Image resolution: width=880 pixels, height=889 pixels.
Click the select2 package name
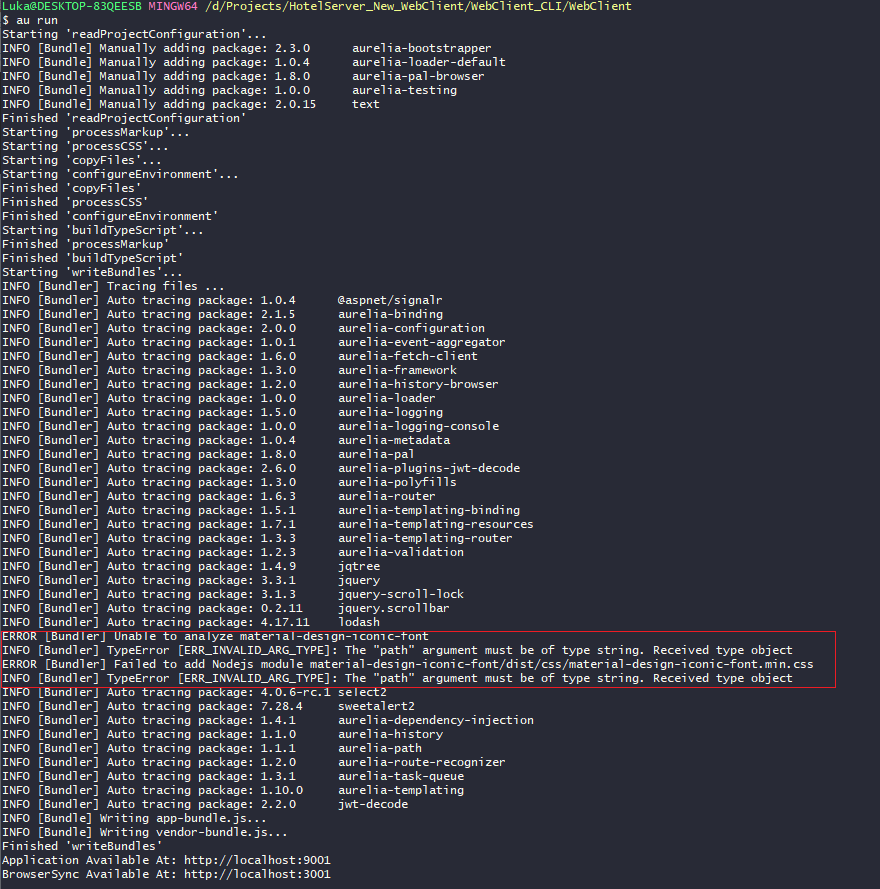pyautogui.click(x=362, y=692)
